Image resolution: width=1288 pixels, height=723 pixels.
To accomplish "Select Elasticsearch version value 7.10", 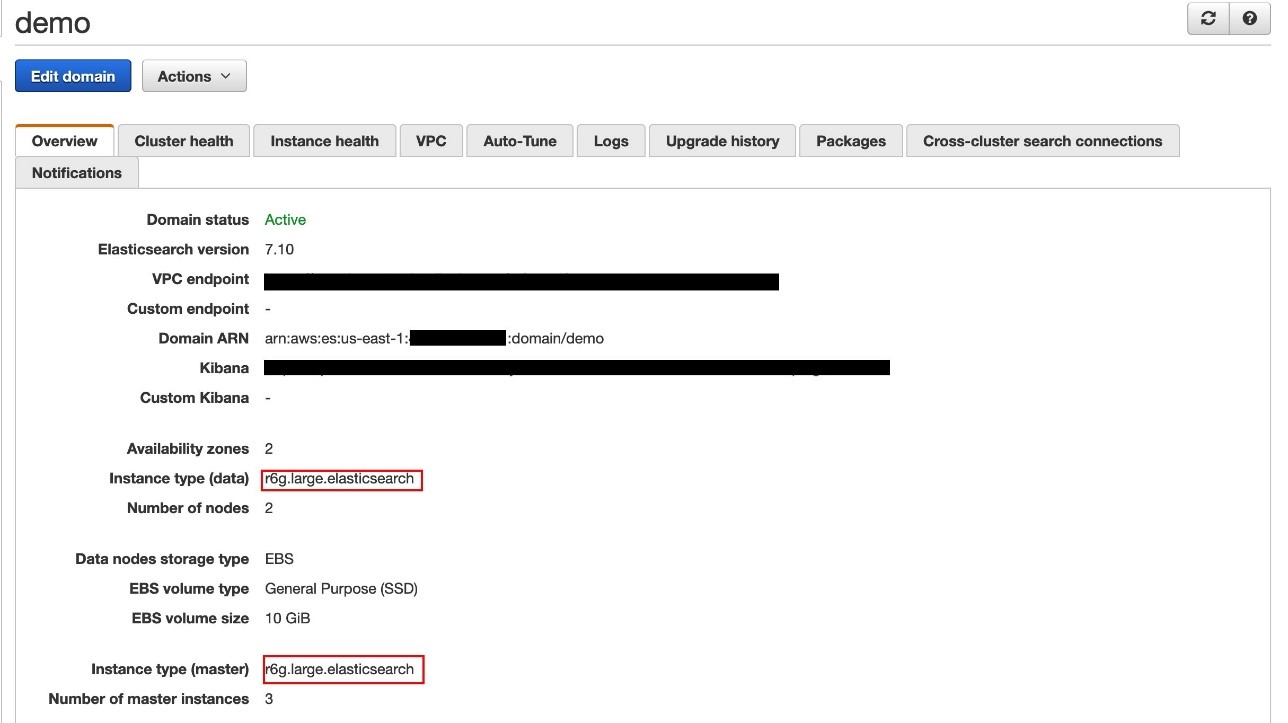I will 279,249.
